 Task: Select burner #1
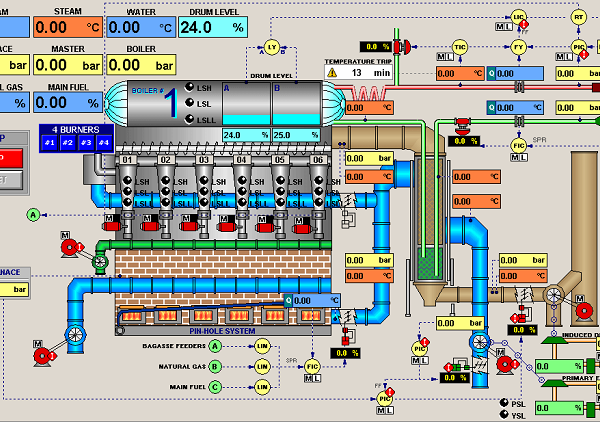[49, 143]
